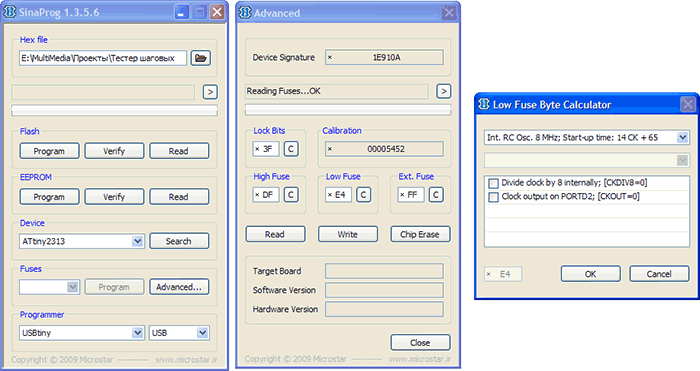Click the Software Version field
This screenshot has width=700, height=371.
(384, 290)
